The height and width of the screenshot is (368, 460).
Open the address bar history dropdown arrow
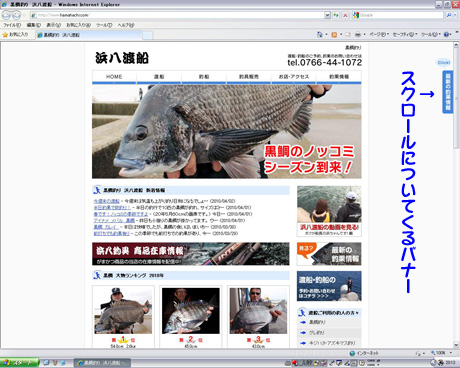pyautogui.click(x=327, y=15)
